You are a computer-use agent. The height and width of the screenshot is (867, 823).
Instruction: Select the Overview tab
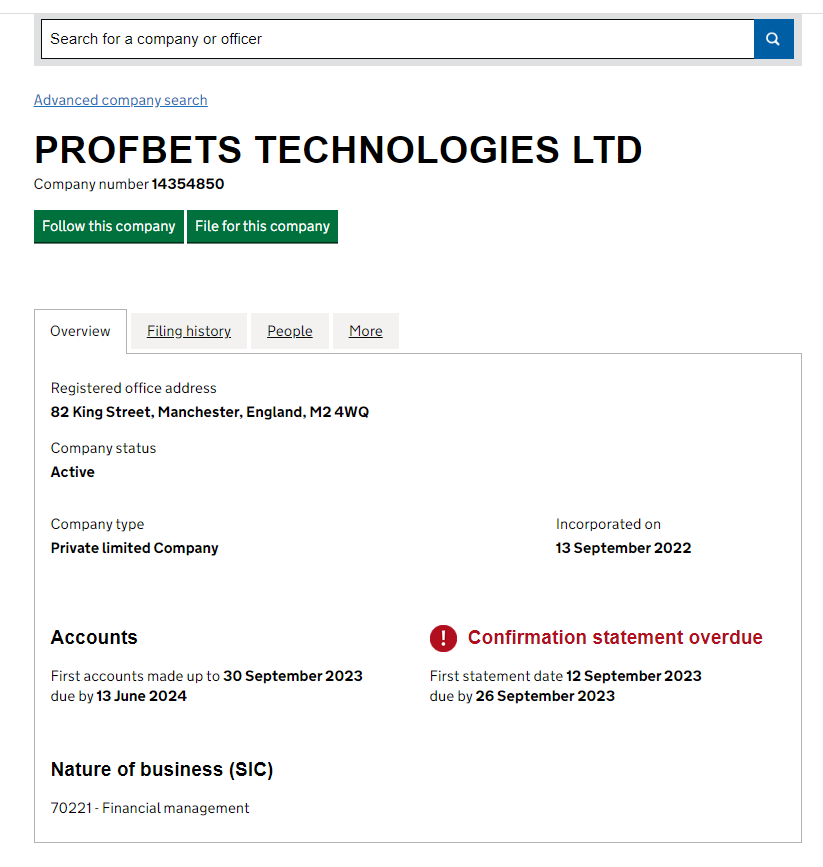80,331
